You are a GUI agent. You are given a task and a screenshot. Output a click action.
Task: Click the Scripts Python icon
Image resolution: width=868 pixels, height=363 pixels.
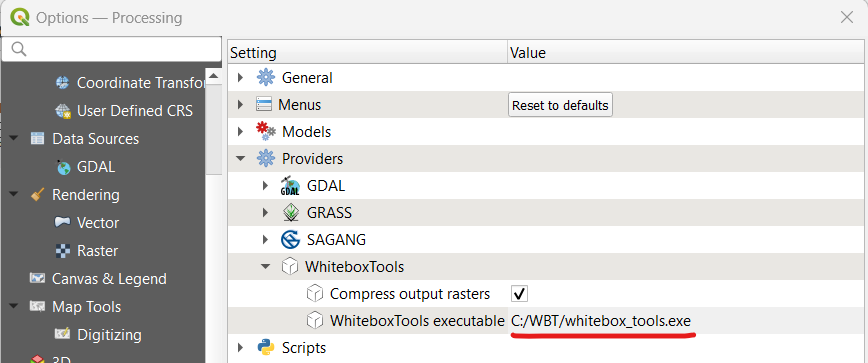click(266, 348)
